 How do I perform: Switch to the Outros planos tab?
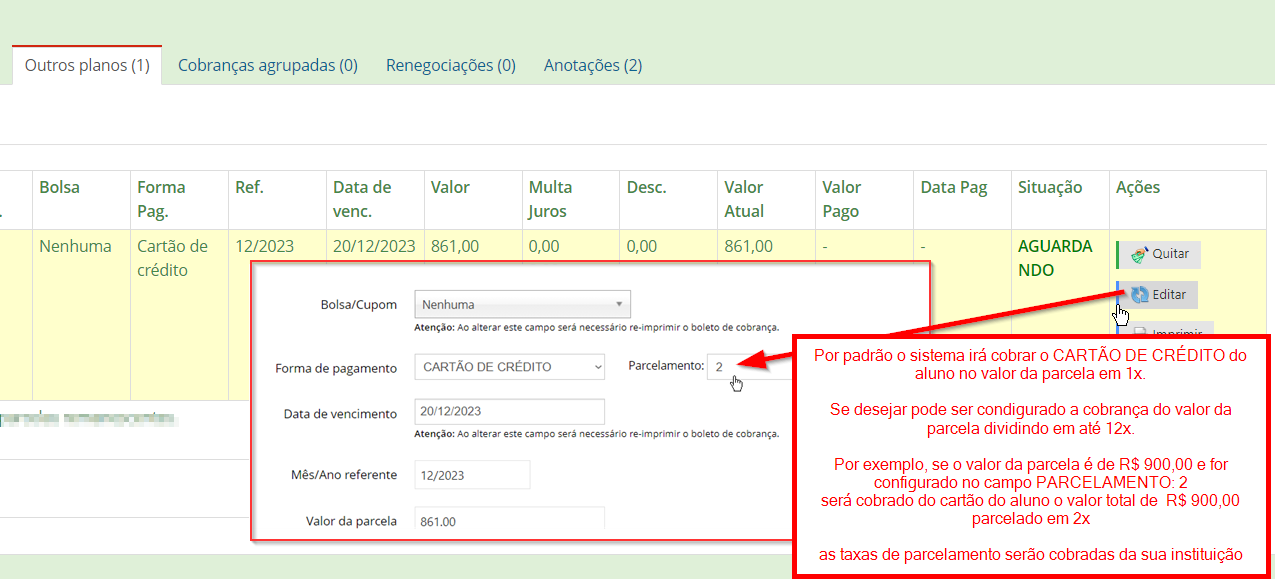click(x=87, y=66)
